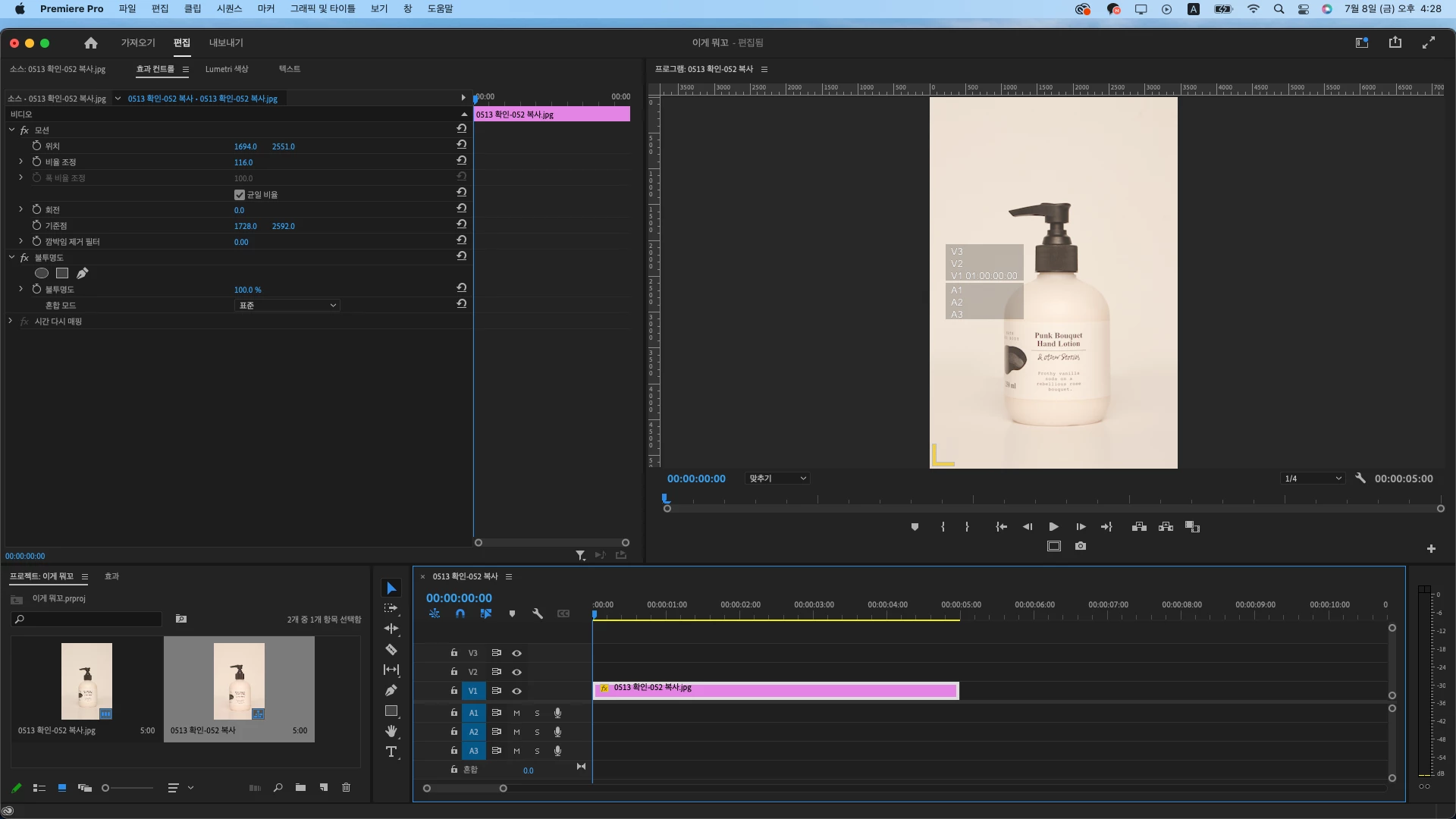Click the project thumbnail size slider

[127, 788]
